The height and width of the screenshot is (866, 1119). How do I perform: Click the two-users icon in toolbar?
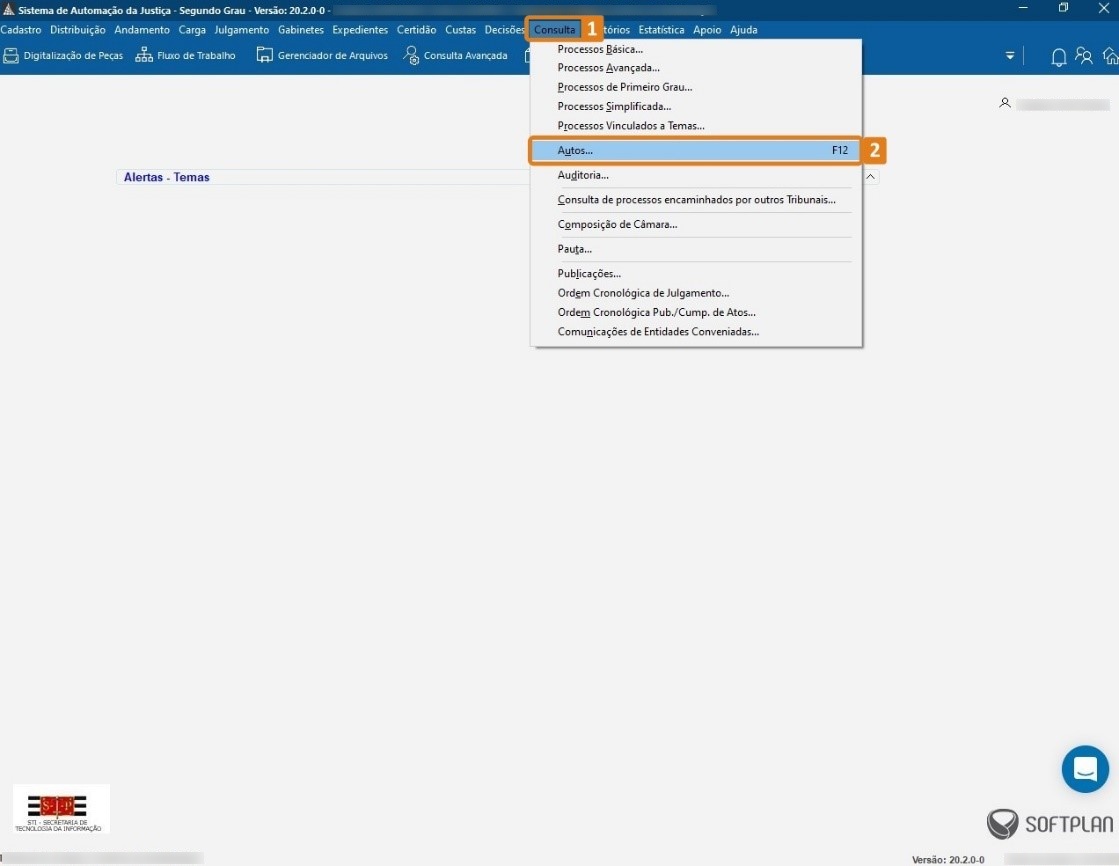1084,56
